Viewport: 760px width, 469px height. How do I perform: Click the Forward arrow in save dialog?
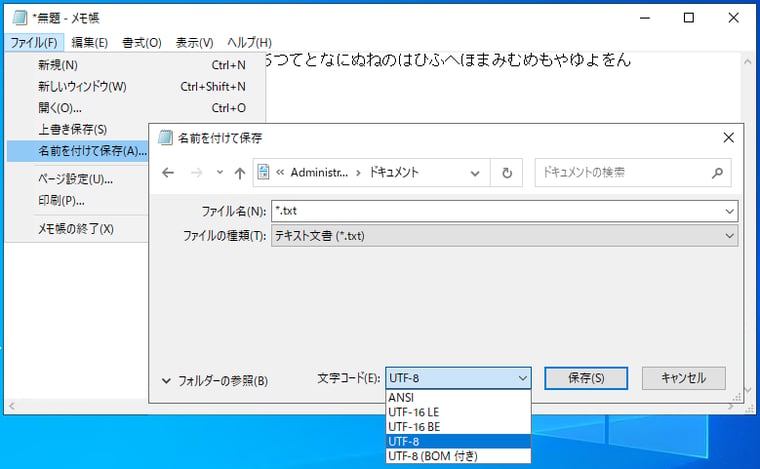pos(196,172)
